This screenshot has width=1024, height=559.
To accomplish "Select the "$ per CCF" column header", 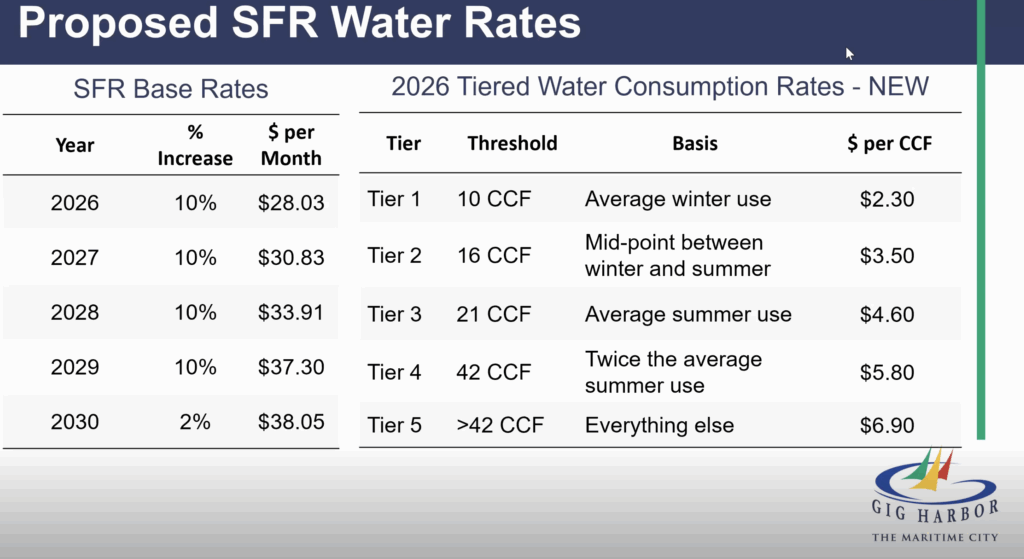I will pyautogui.click(x=889, y=143).
